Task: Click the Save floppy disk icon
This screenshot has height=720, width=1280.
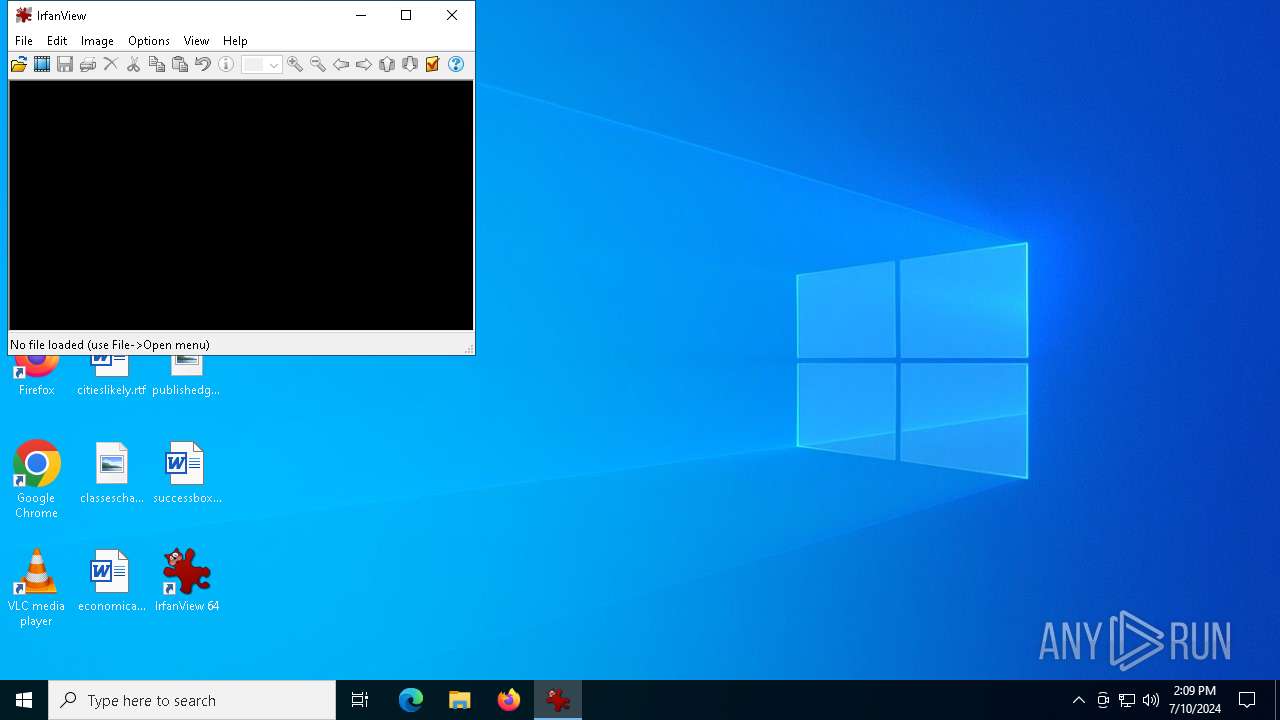Action: 65,64
